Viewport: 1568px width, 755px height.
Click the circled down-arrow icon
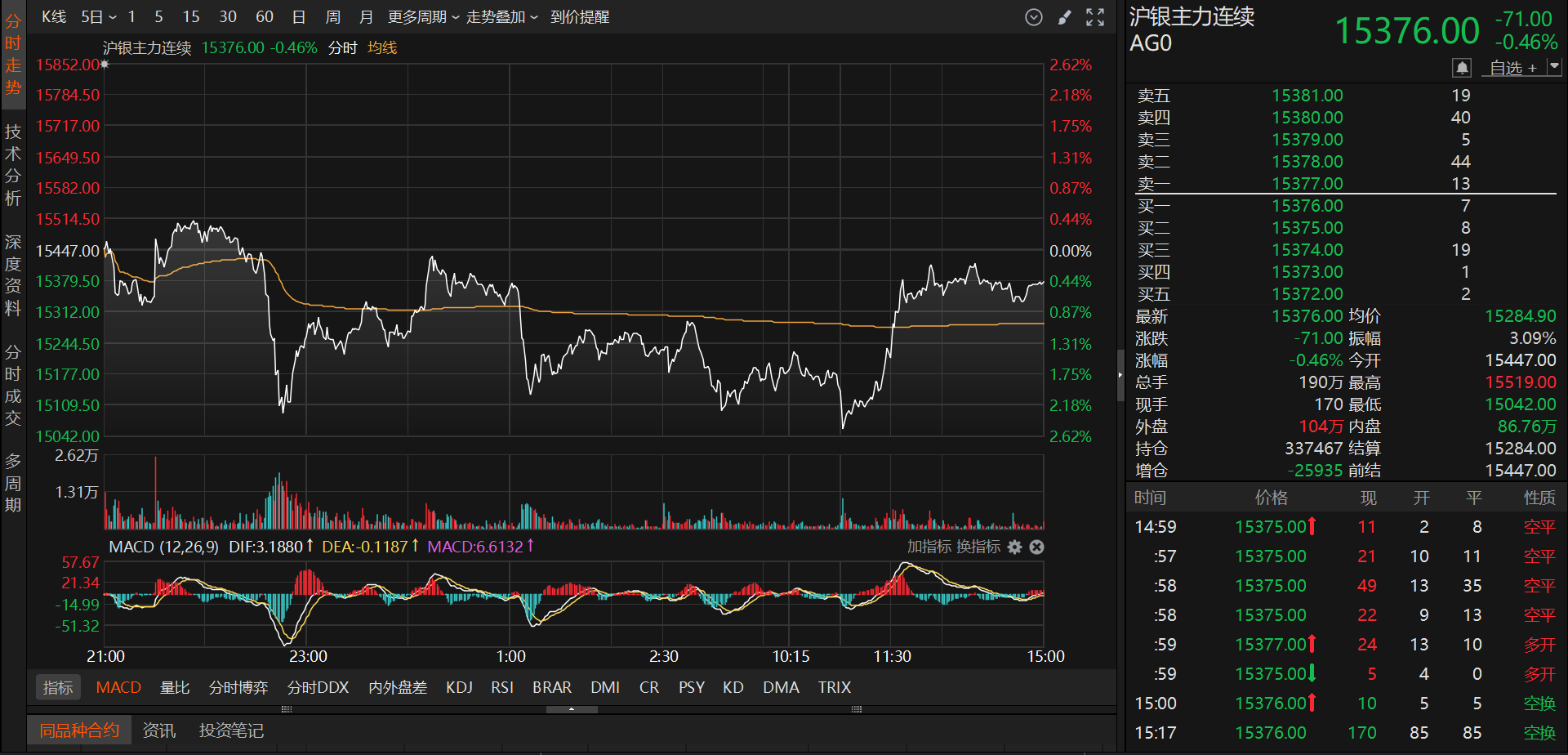pyautogui.click(x=1034, y=17)
